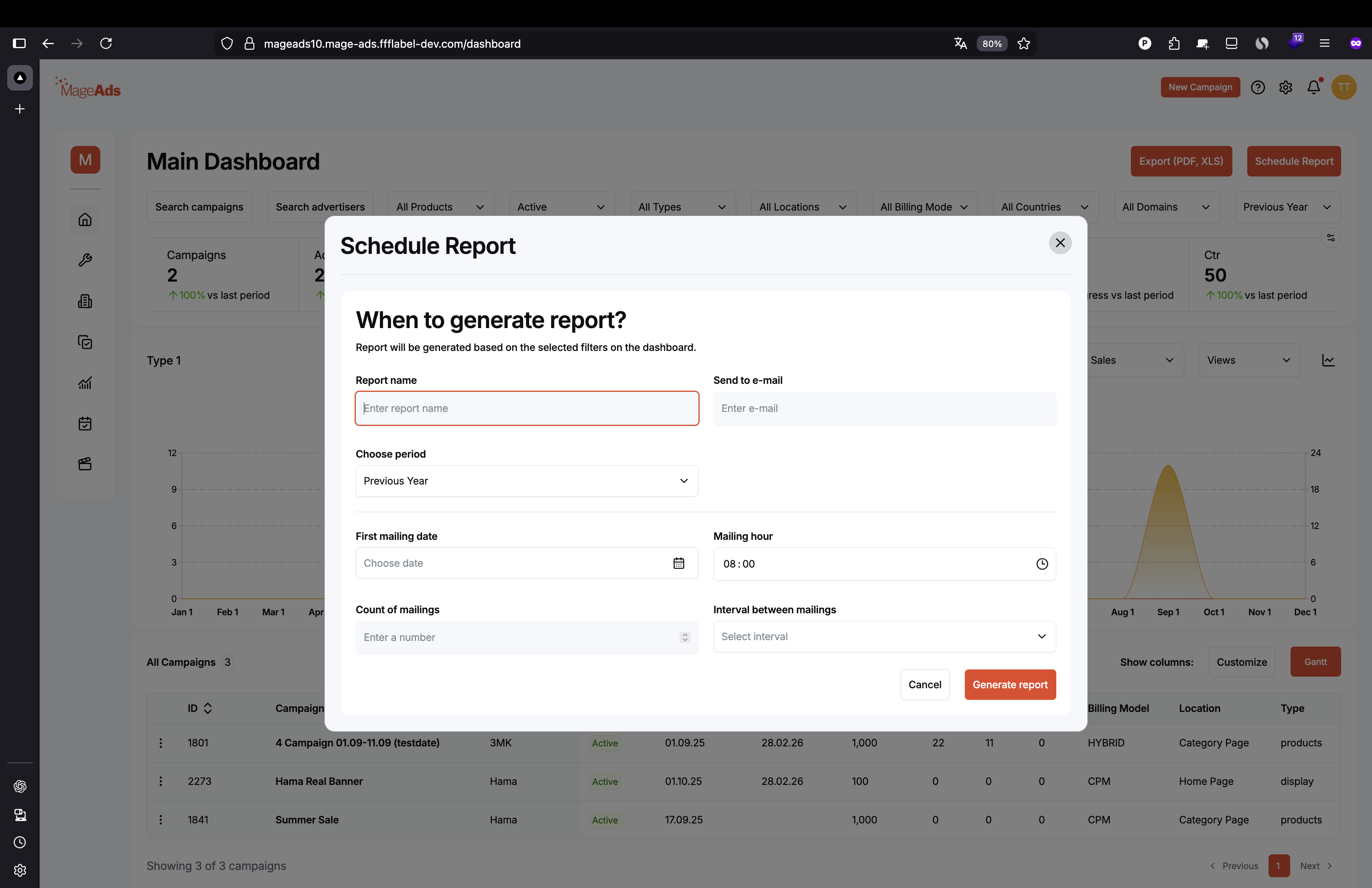The height and width of the screenshot is (888, 1372).
Task: Open row menu for campaign 1841
Action: tap(160, 819)
